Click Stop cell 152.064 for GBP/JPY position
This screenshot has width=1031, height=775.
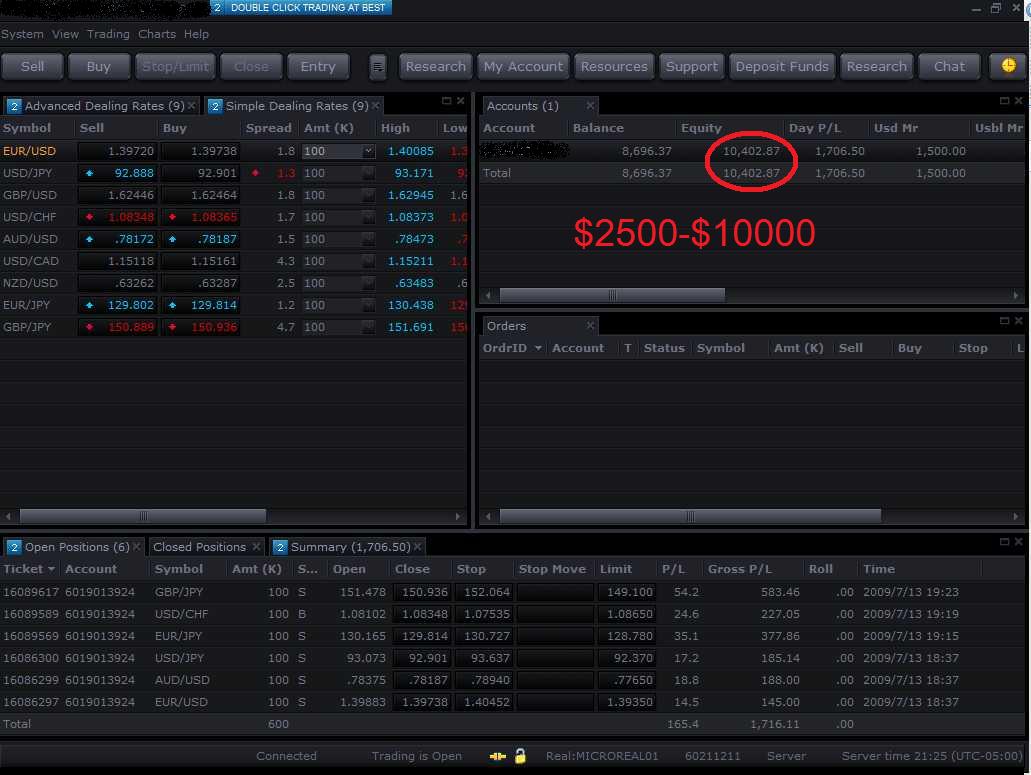486,592
